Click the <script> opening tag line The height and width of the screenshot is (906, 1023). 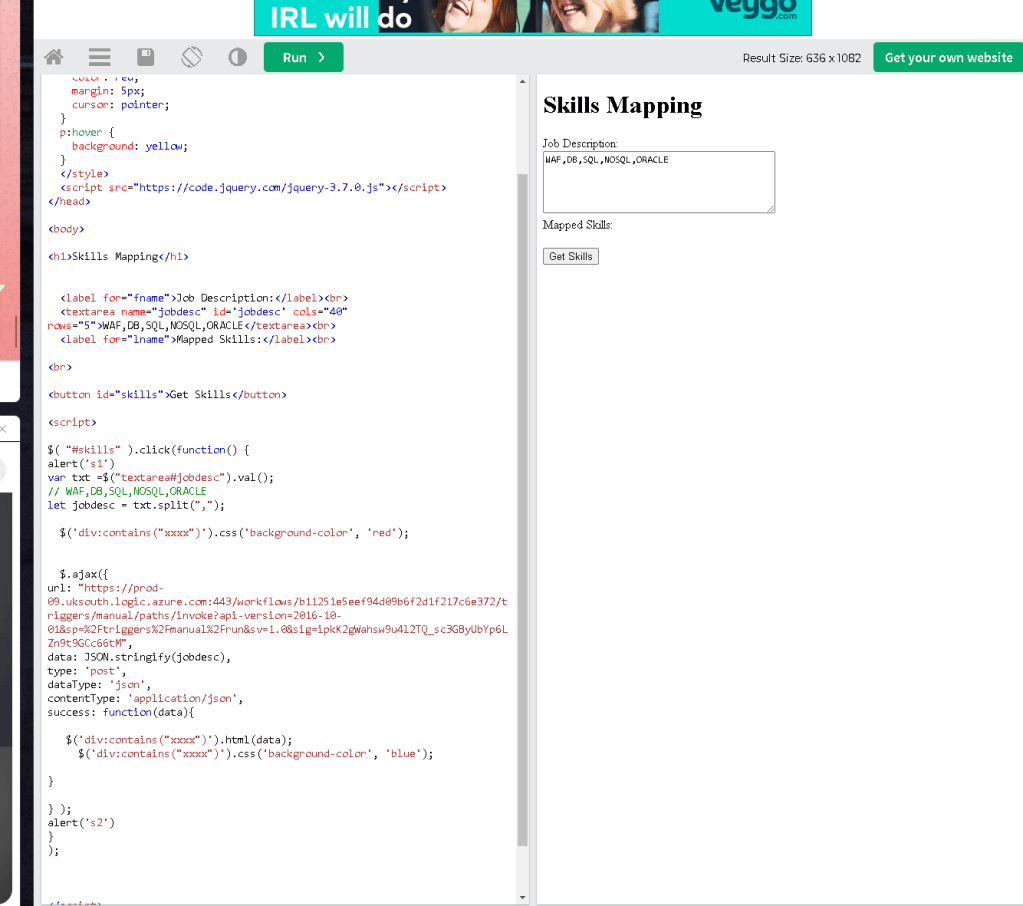point(72,422)
